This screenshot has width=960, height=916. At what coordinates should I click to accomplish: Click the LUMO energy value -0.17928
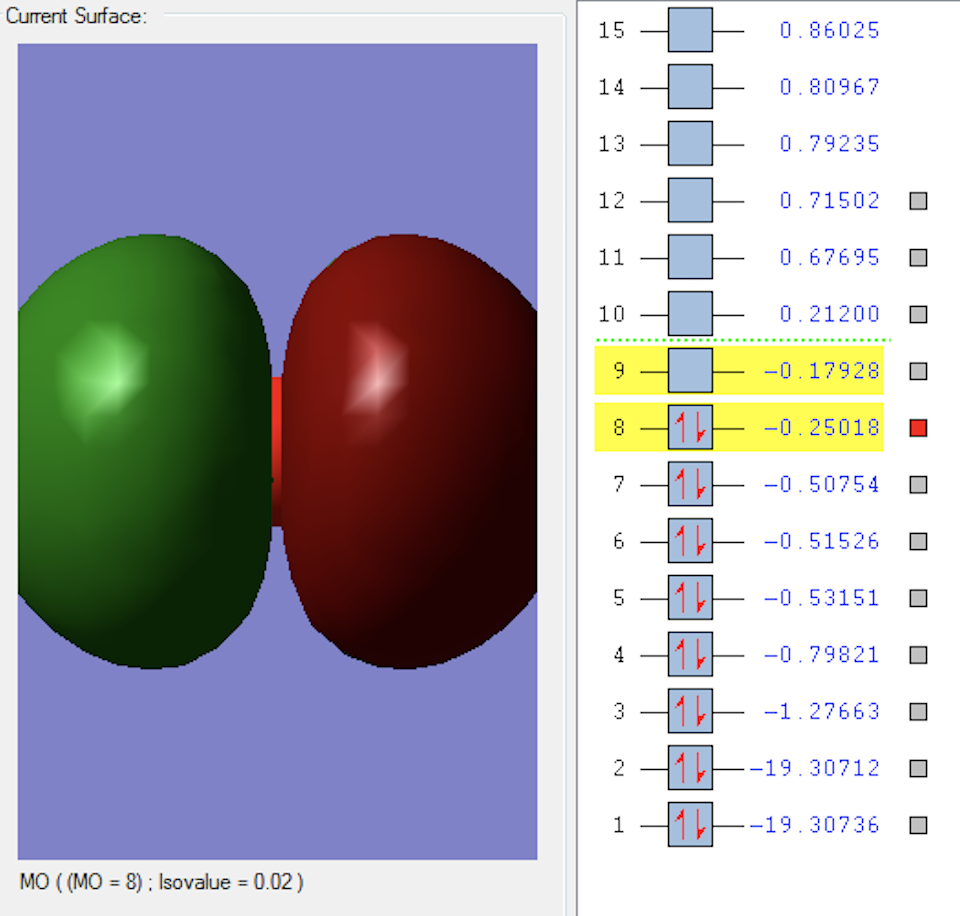point(822,370)
